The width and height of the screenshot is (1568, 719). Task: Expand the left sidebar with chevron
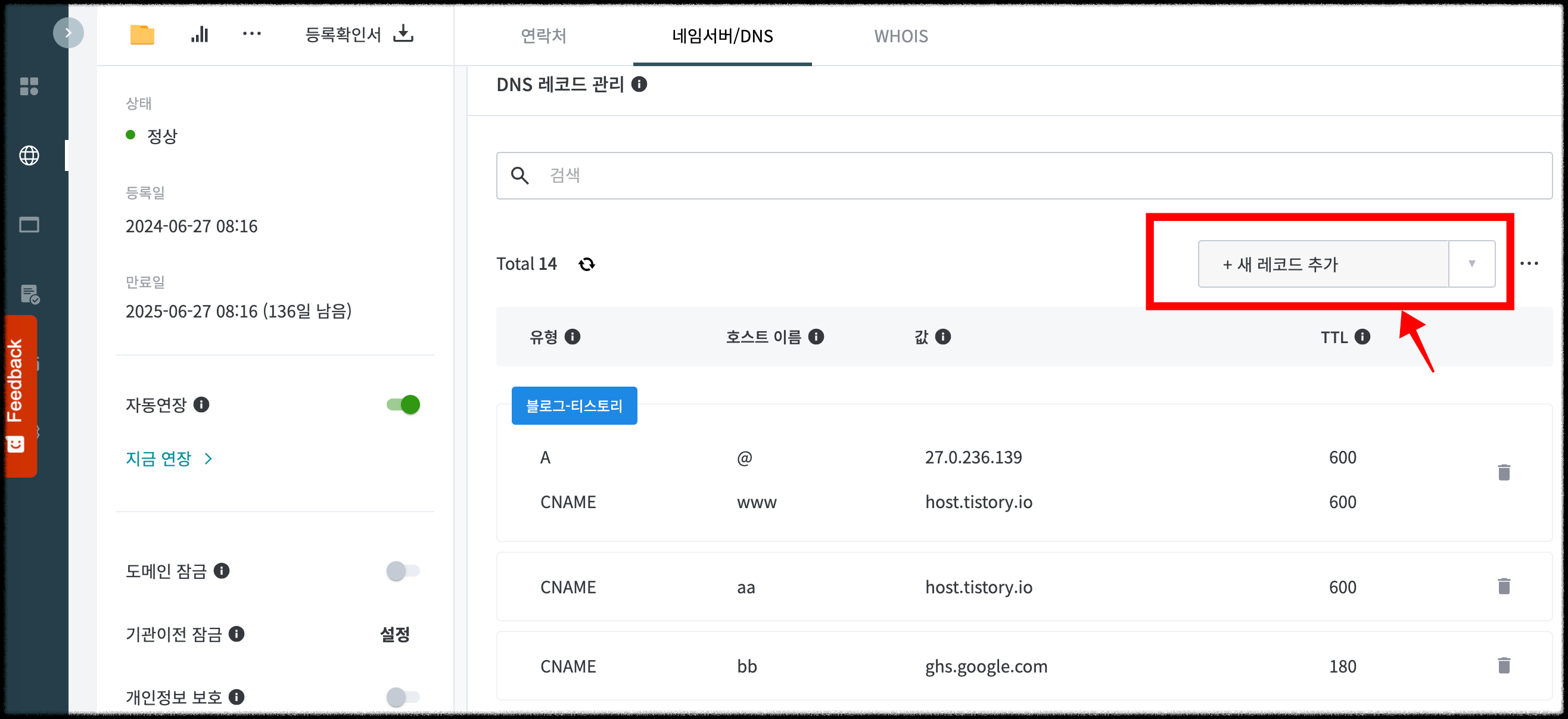(68, 33)
